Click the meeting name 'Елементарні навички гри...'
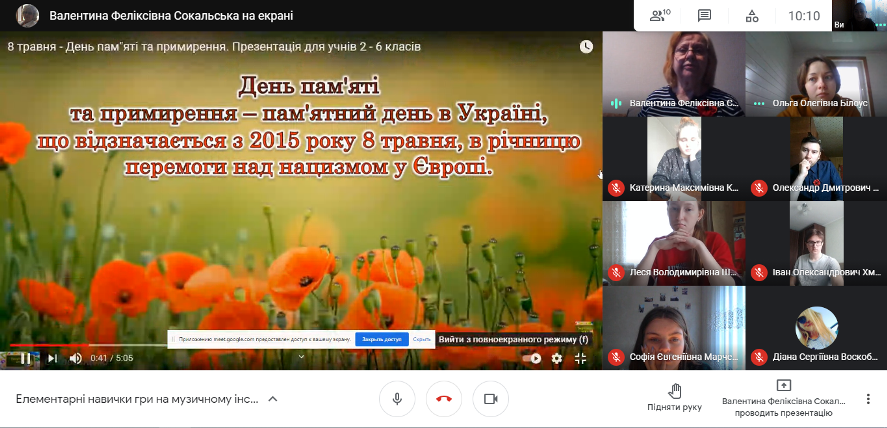 137,399
